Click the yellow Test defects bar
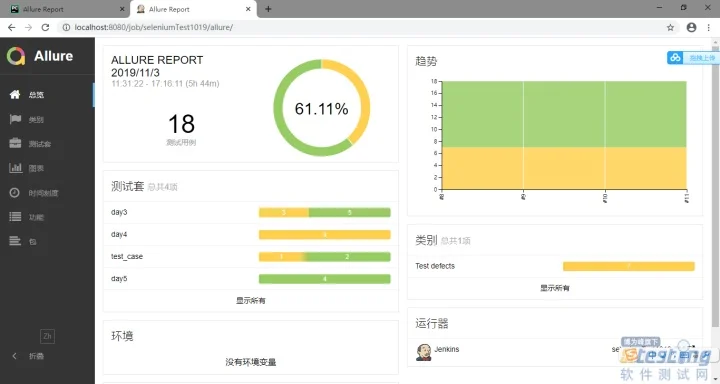The height and width of the screenshot is (384, 720). tap(629, 266)
